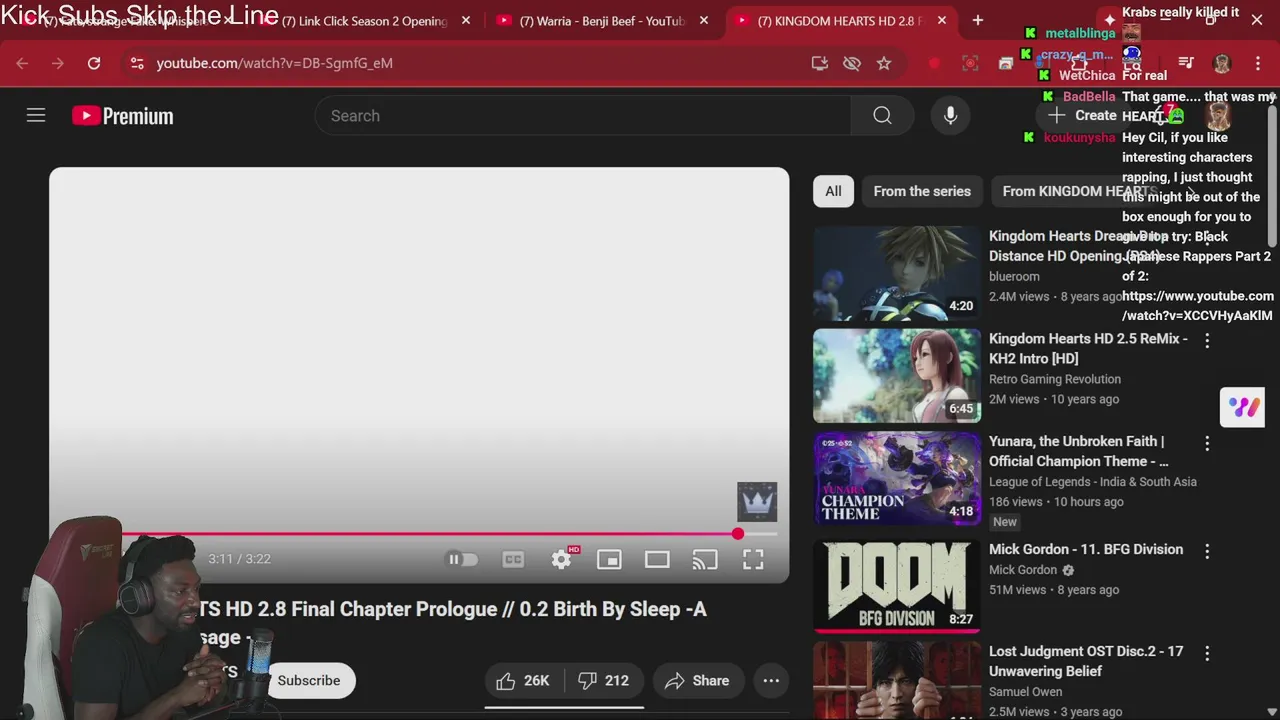This screenshot has height=720, width=1280.
Task: Switch to Link Click Season 2 tab
Action: click(364, 21)
